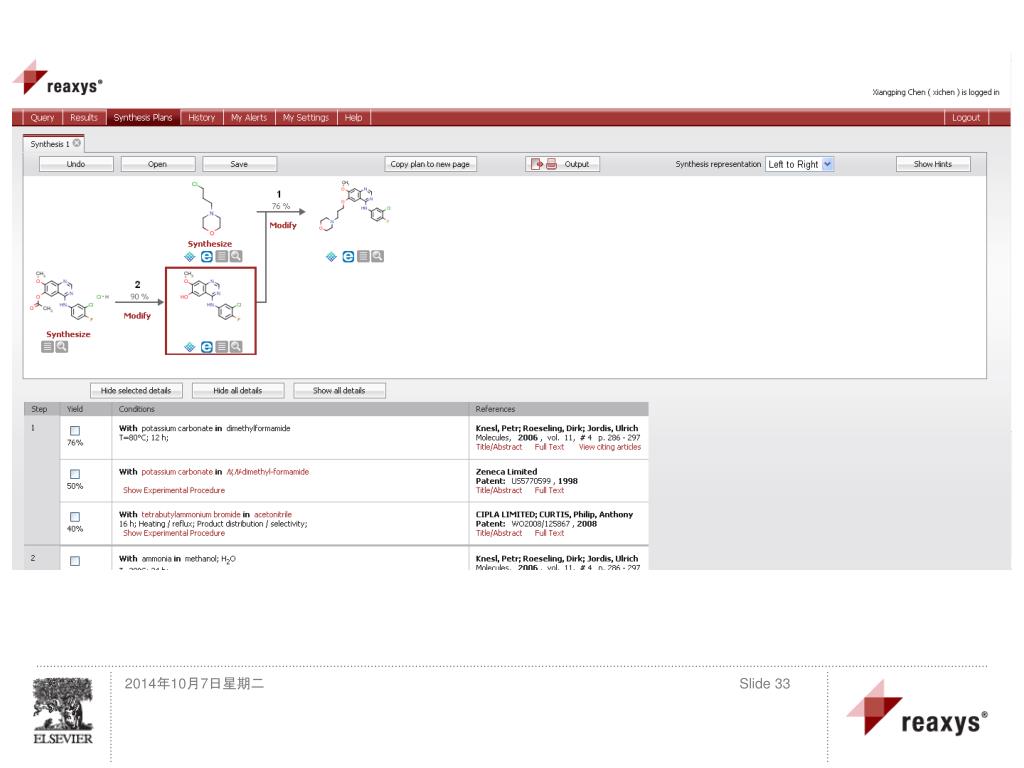Click the References column header
This screenshot has width=1024, height=768.
click(x=495, y=409)
